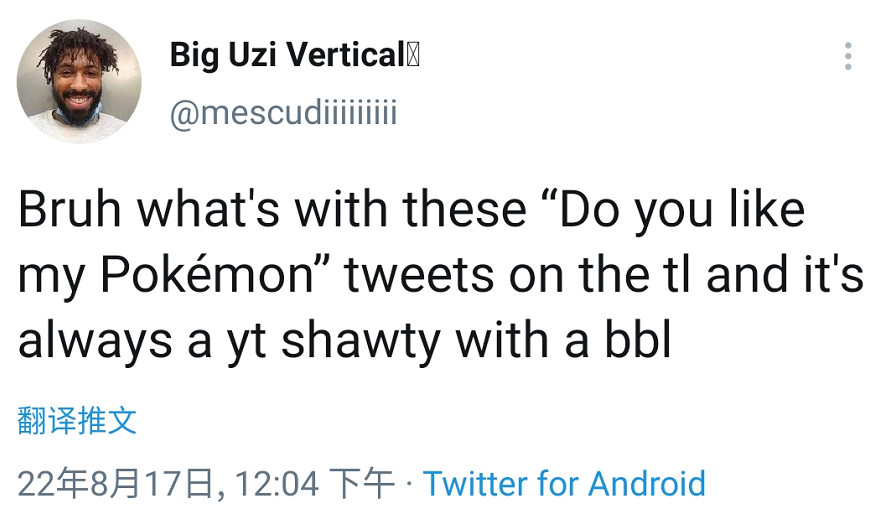Click the @mescudiiiiiiiii handle

click(283, 112)
